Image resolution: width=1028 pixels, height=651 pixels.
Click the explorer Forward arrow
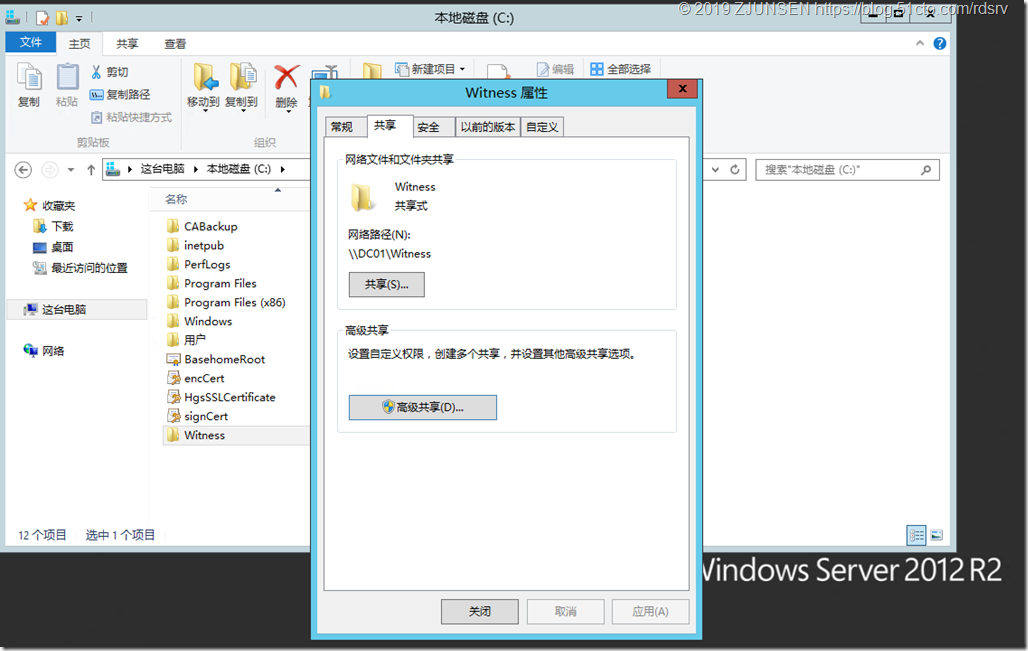click(x=50, y=170)
